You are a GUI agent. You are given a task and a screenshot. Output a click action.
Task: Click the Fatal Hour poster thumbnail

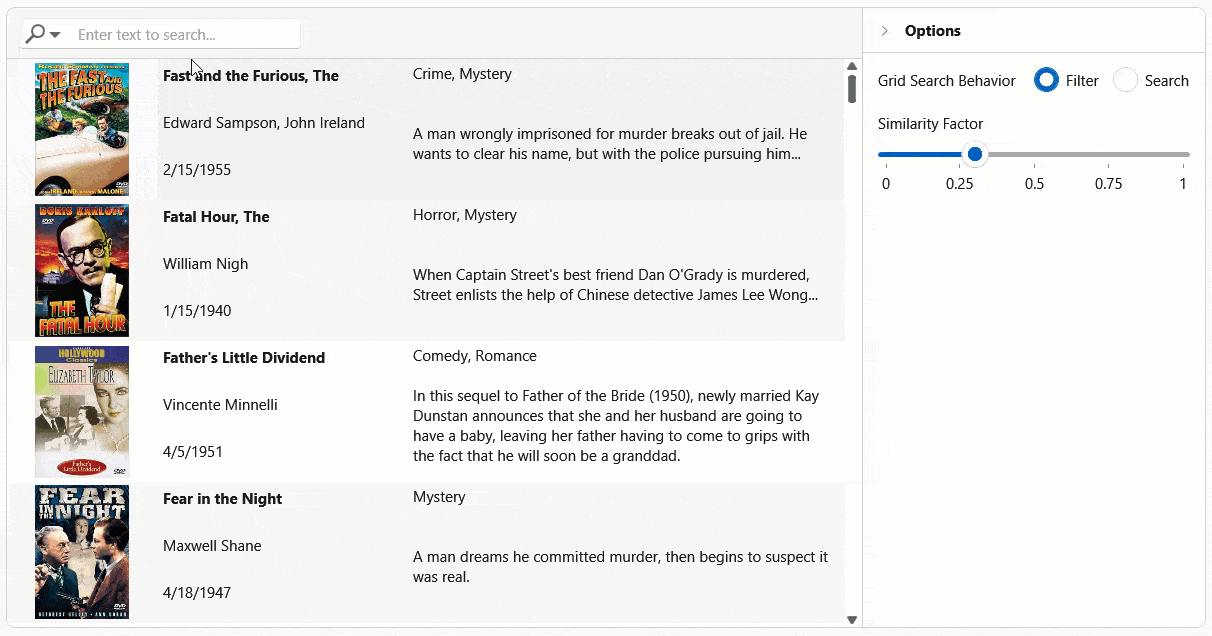point(81,270)
